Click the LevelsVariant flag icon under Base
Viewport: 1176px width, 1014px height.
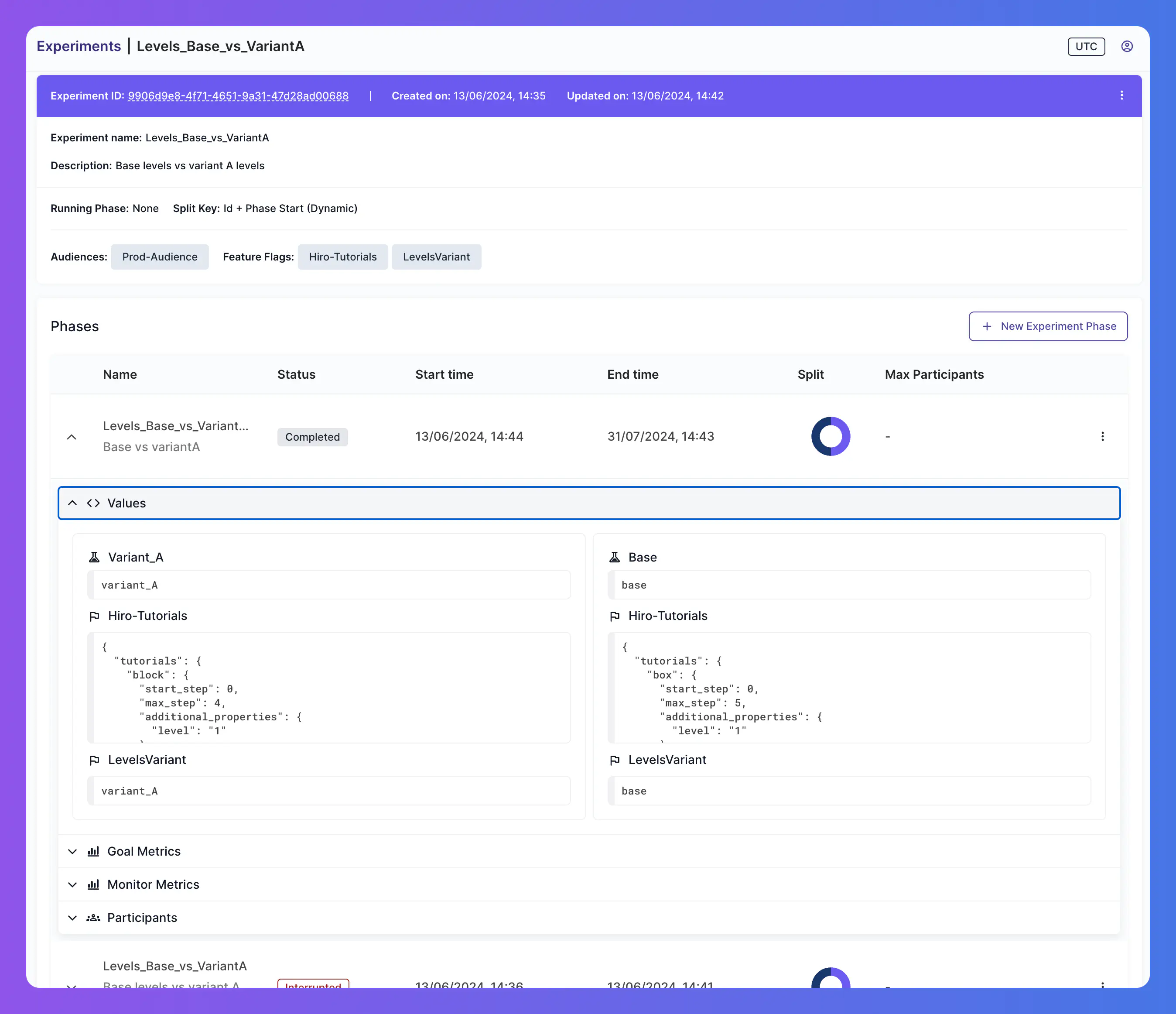(614, 760)
